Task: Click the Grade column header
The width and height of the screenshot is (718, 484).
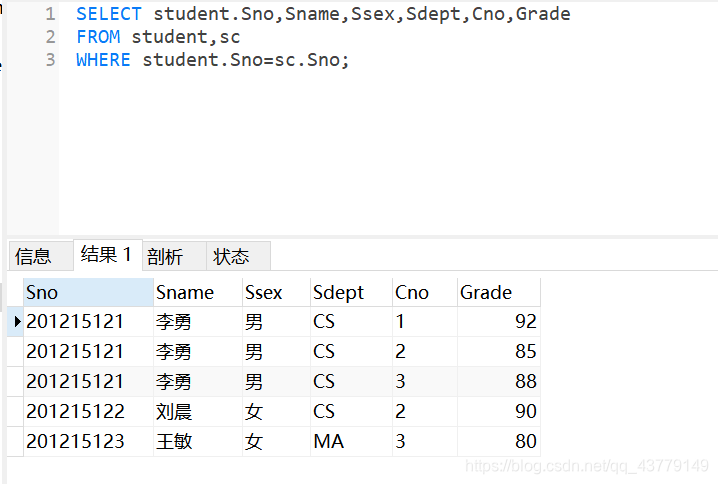Action: 499,293
